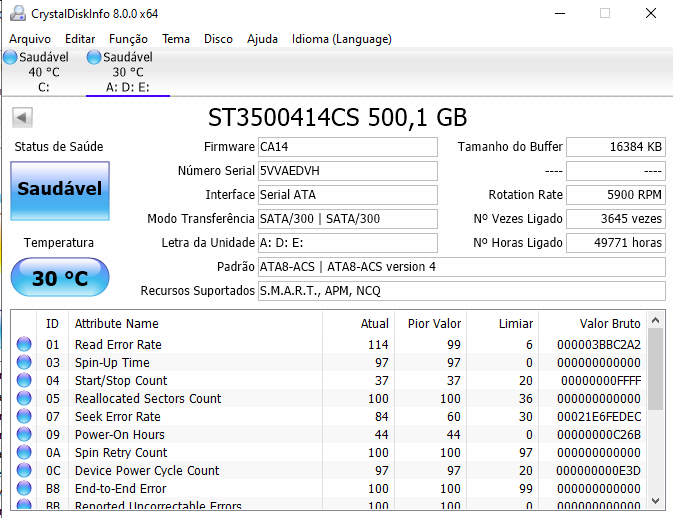The image size is (673, 518).
Task: Select the Spin-Up Time attribute name
Action: [112, 363]
